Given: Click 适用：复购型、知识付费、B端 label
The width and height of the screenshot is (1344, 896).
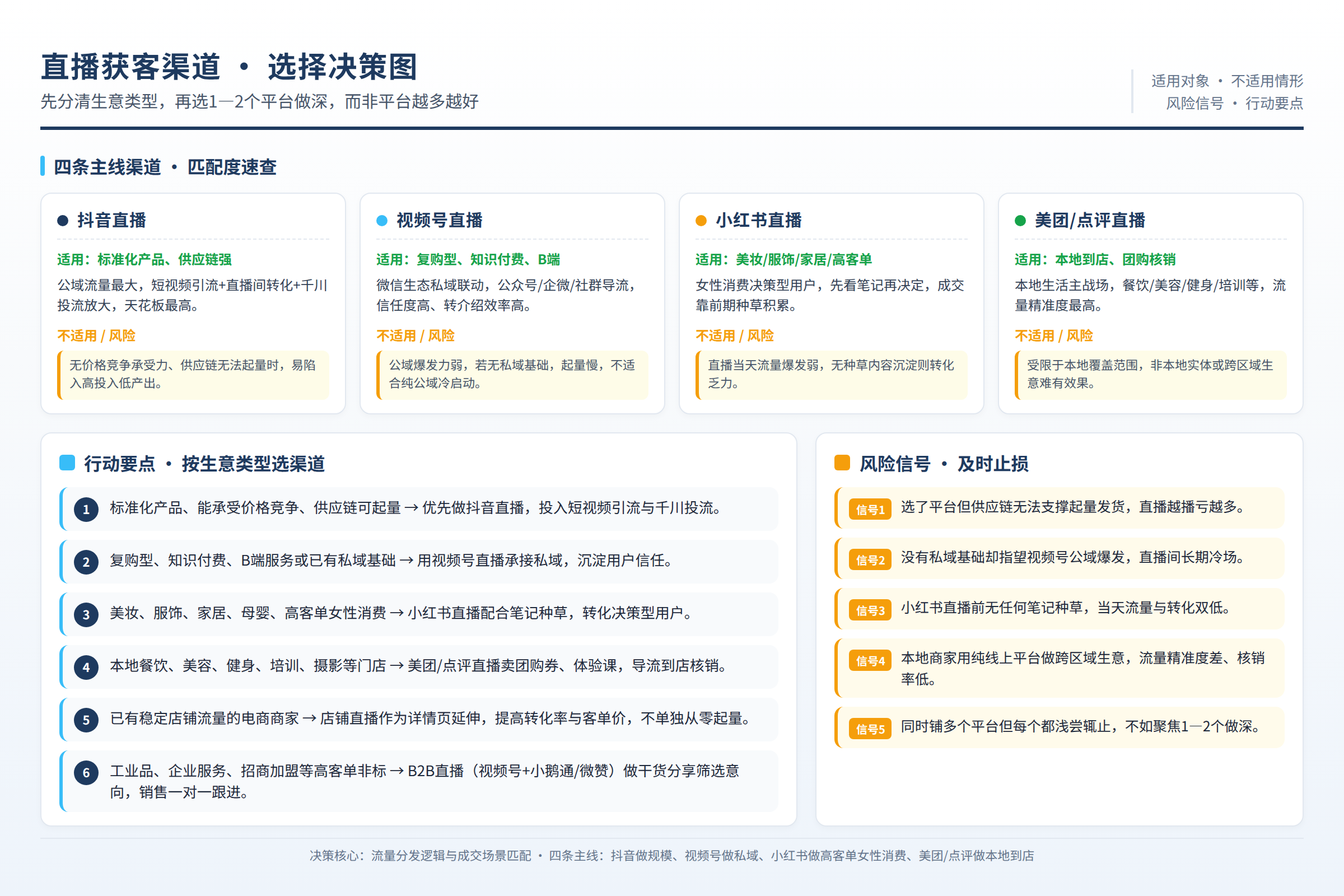Looking at the screenshot, I should [468, 259].
